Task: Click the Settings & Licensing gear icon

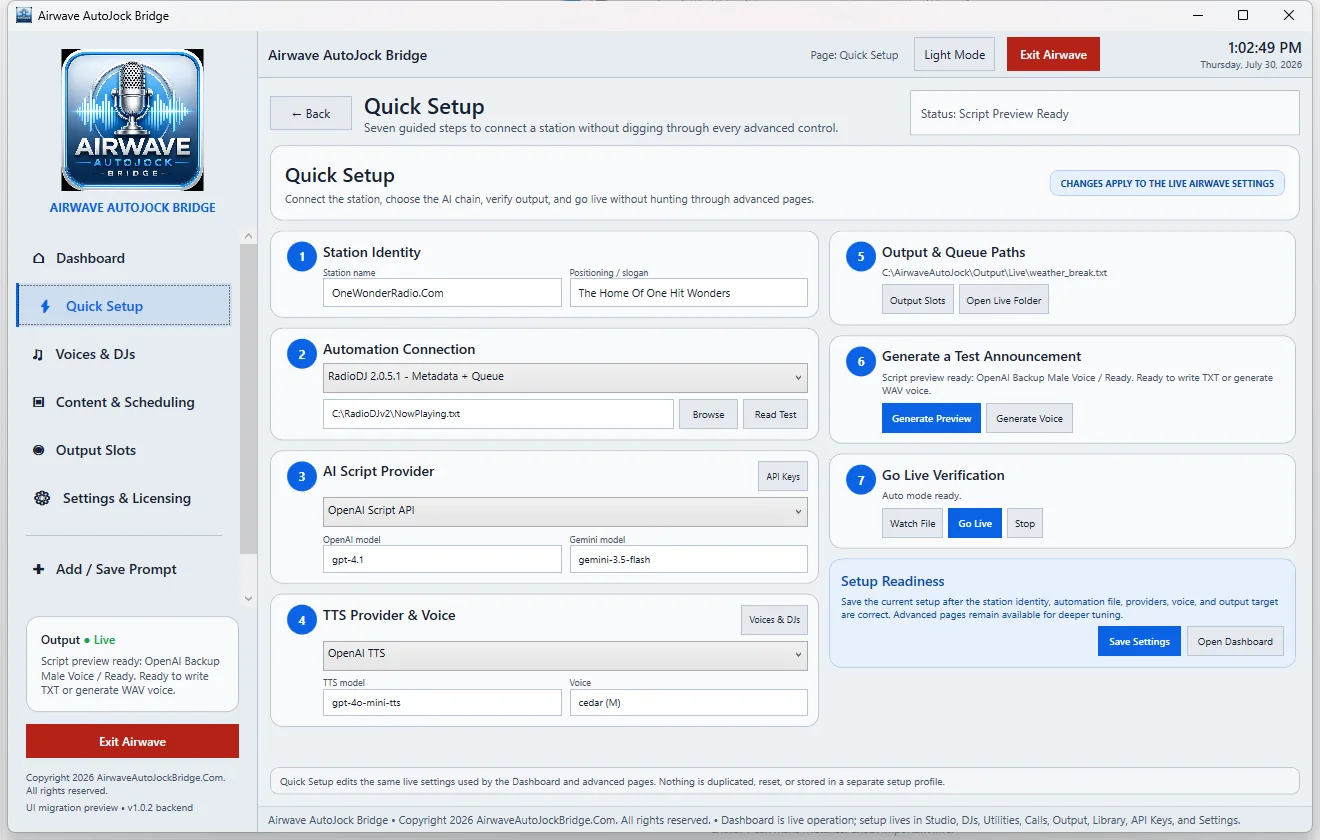Action: tap(42, 498)
